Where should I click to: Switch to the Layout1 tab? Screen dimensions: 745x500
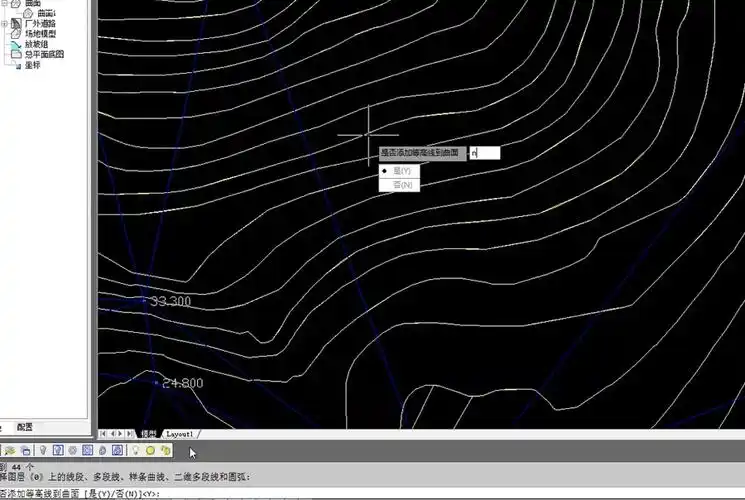coord(181,434)
